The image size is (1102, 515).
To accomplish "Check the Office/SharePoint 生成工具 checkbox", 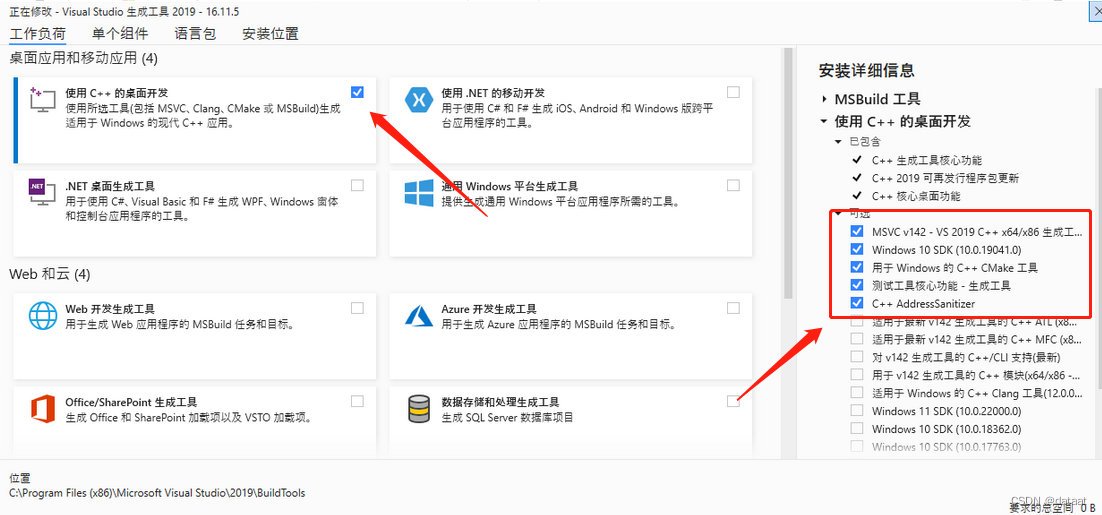I will (x=357, y=401).
